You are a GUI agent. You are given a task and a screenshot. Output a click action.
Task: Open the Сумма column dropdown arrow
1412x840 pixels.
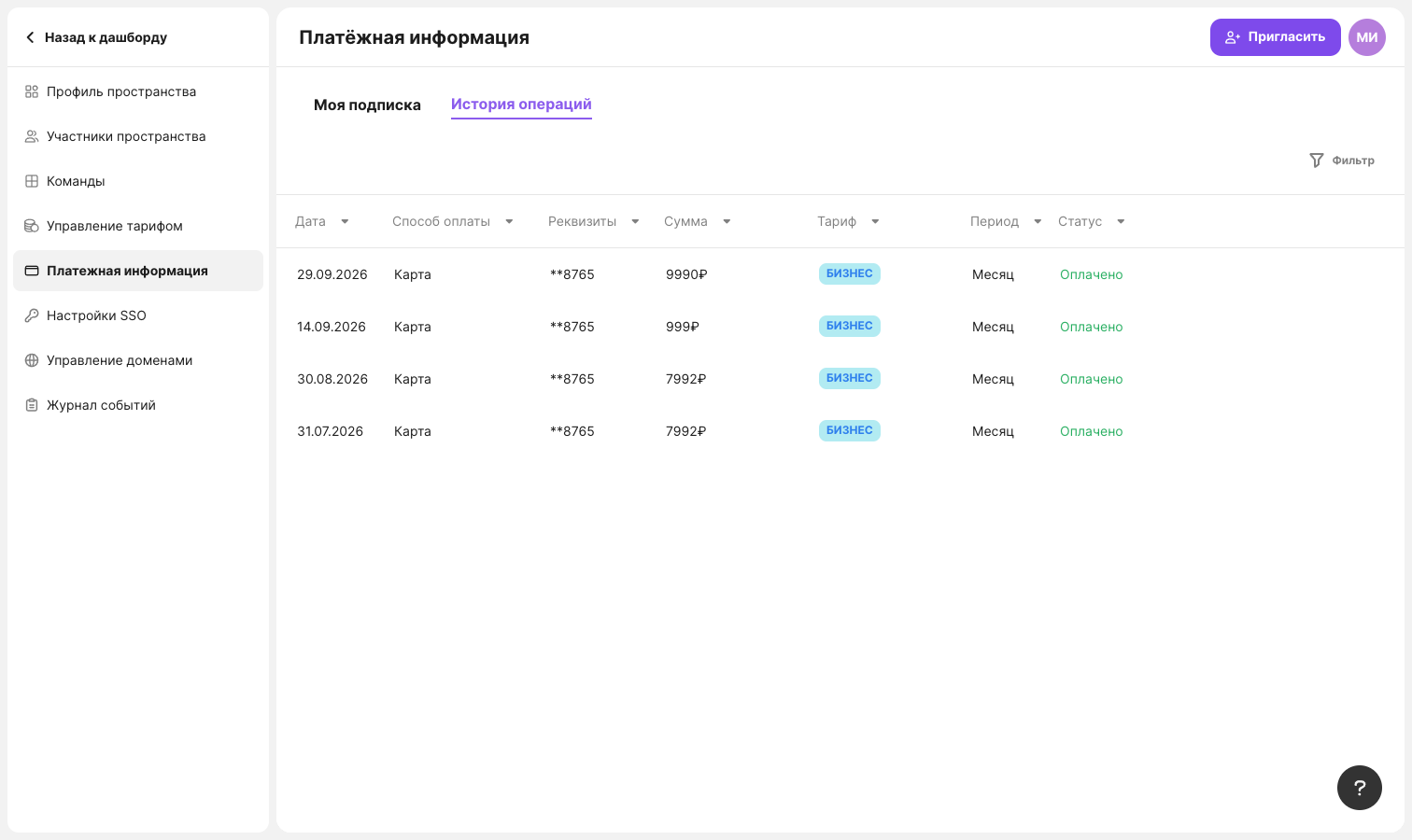coord(727,221)
